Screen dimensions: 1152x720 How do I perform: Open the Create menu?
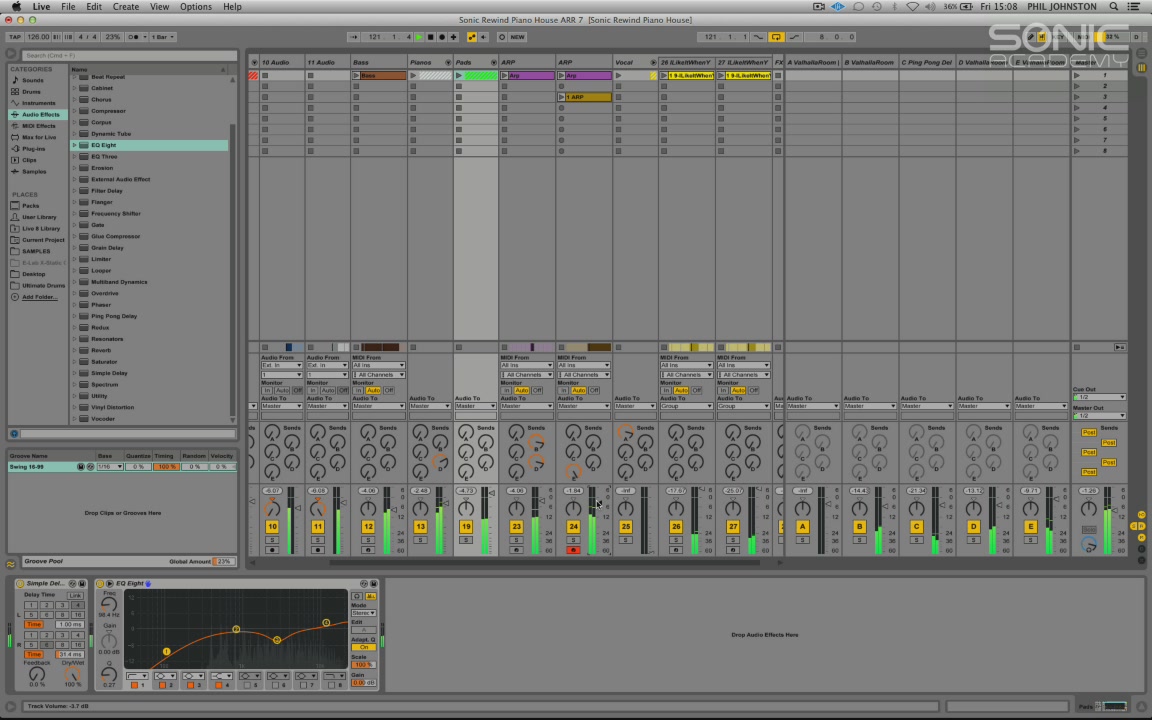pyautogui.click(x=126, y=7)
